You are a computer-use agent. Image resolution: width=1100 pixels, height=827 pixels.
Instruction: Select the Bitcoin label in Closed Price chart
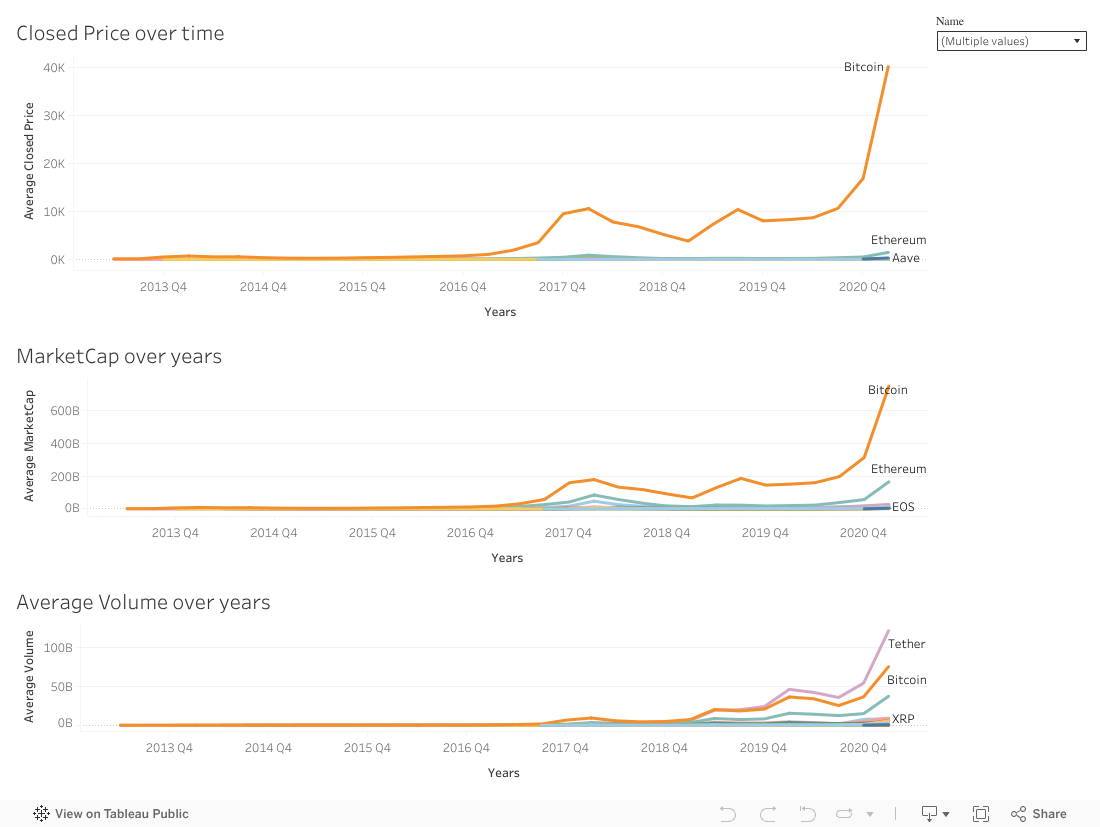click(x=864, y=67)
